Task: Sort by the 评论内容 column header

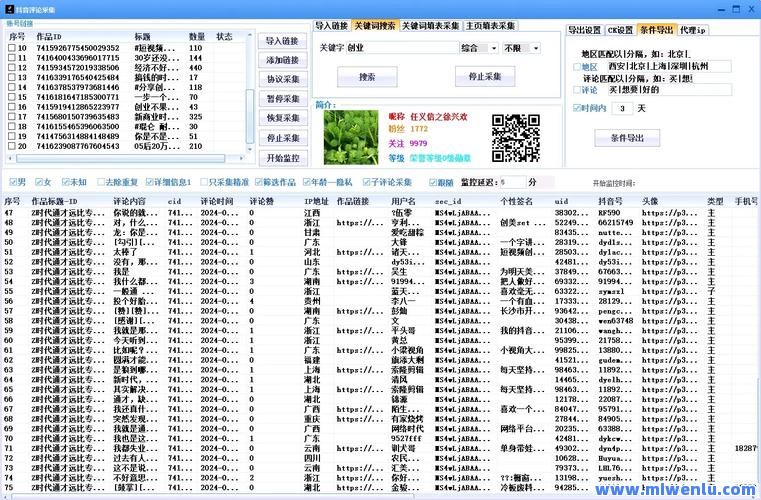Action: tap(130, 201)
